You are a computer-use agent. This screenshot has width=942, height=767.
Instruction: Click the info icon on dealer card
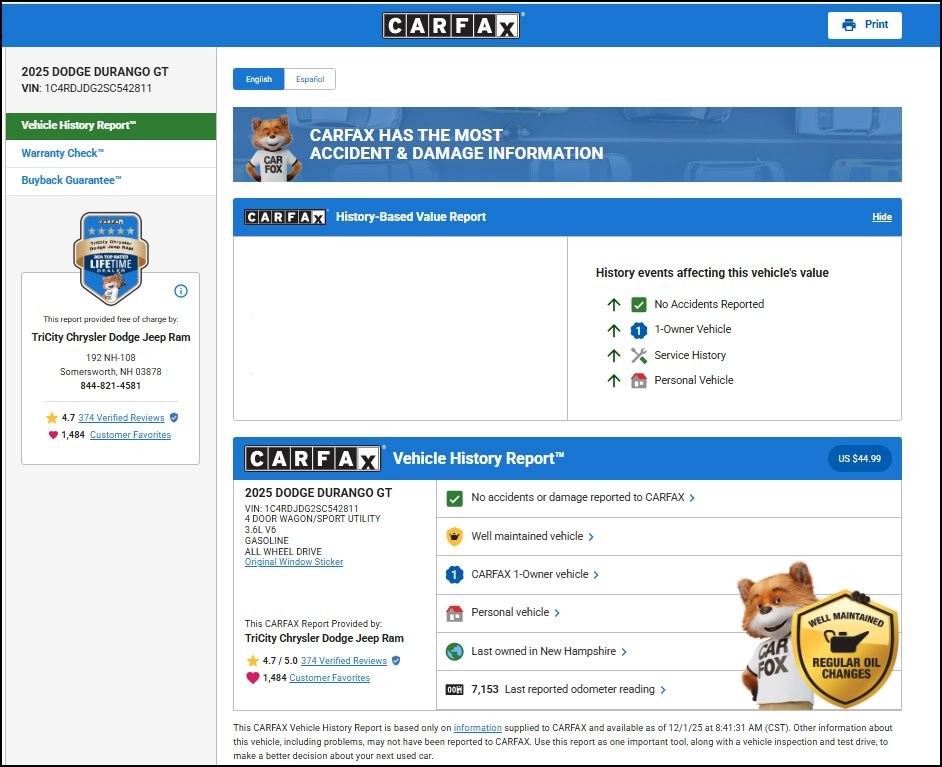pyautogui.click(x=181, y=291)
